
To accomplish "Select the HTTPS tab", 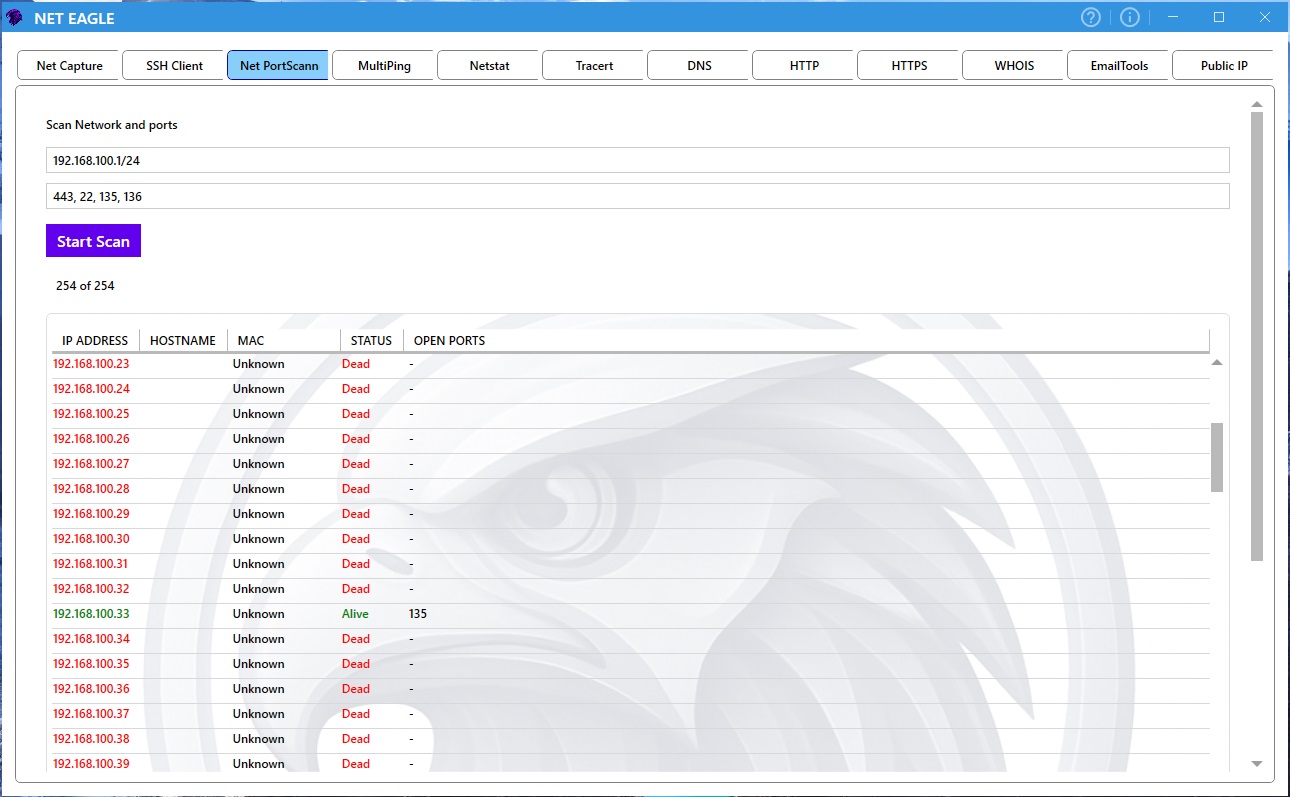I will coord(909,65).
